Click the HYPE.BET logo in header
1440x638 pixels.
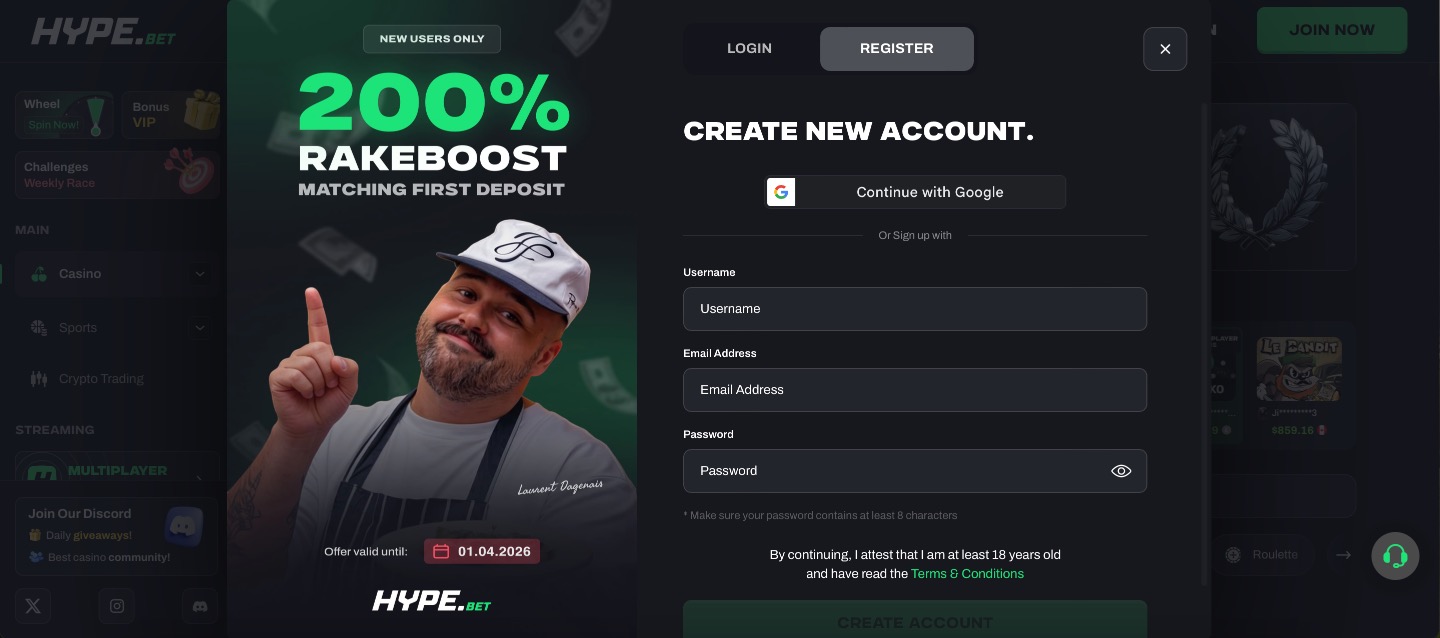(x=103, y=32)
